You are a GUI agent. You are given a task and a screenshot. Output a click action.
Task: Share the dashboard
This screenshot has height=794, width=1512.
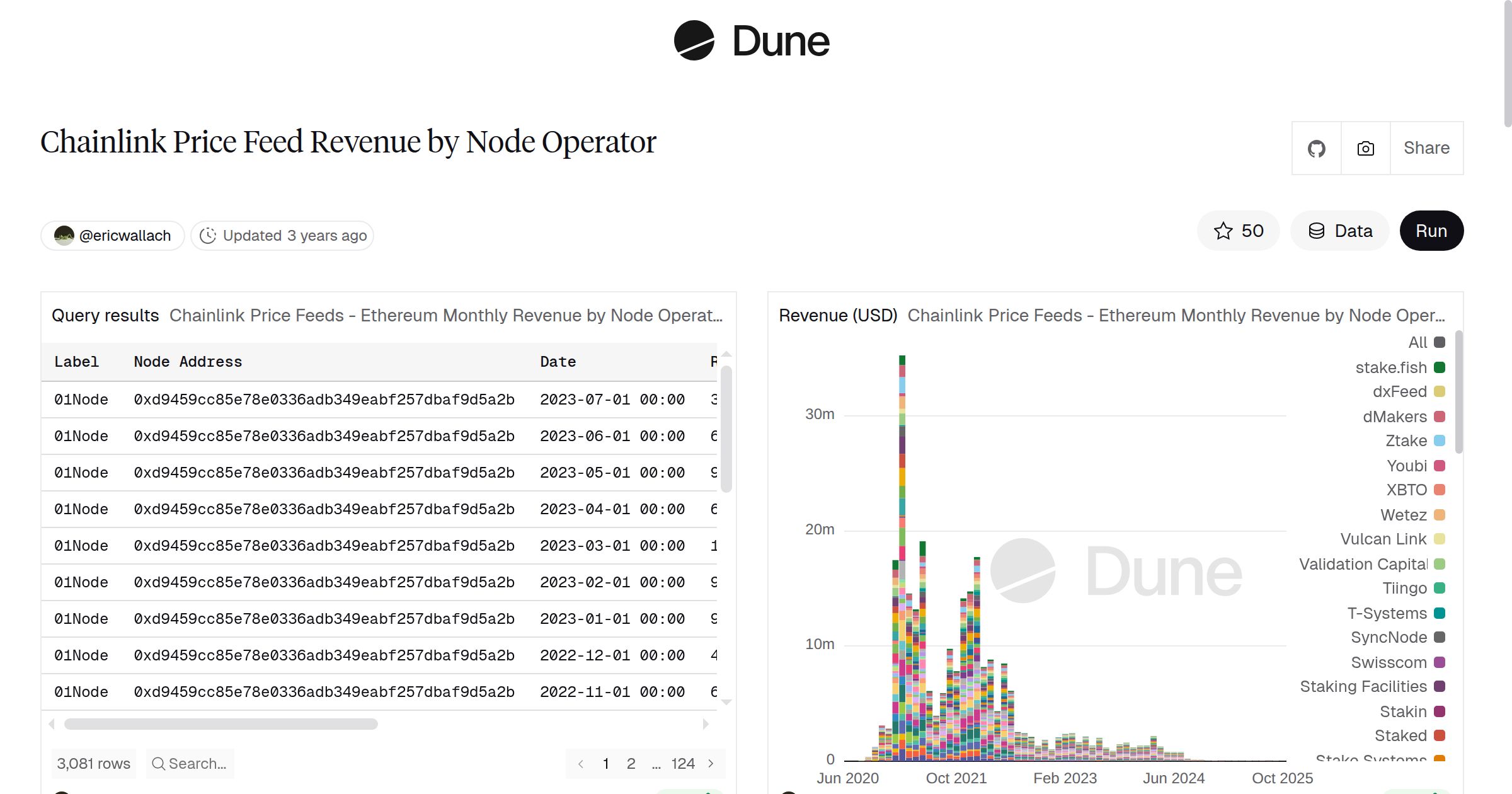[1426, 148]
